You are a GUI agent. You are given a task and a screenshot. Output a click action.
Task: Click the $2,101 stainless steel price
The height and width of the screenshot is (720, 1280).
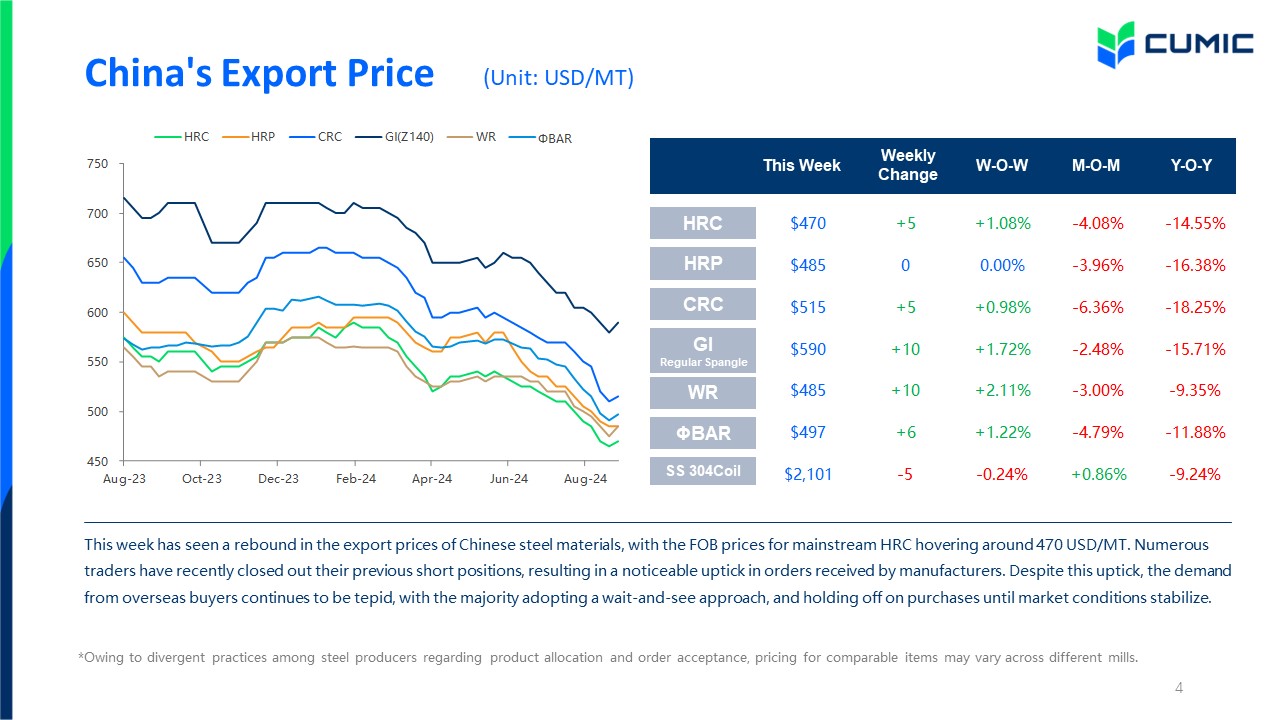click(808, 474)
